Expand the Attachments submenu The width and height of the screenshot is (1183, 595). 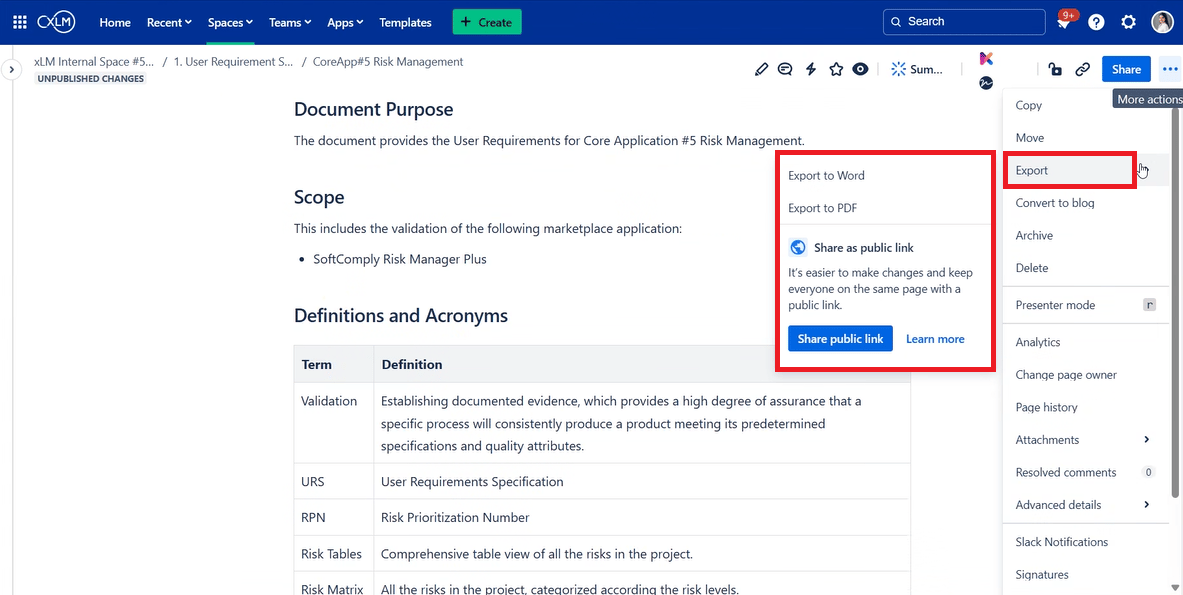(1084, 440)
